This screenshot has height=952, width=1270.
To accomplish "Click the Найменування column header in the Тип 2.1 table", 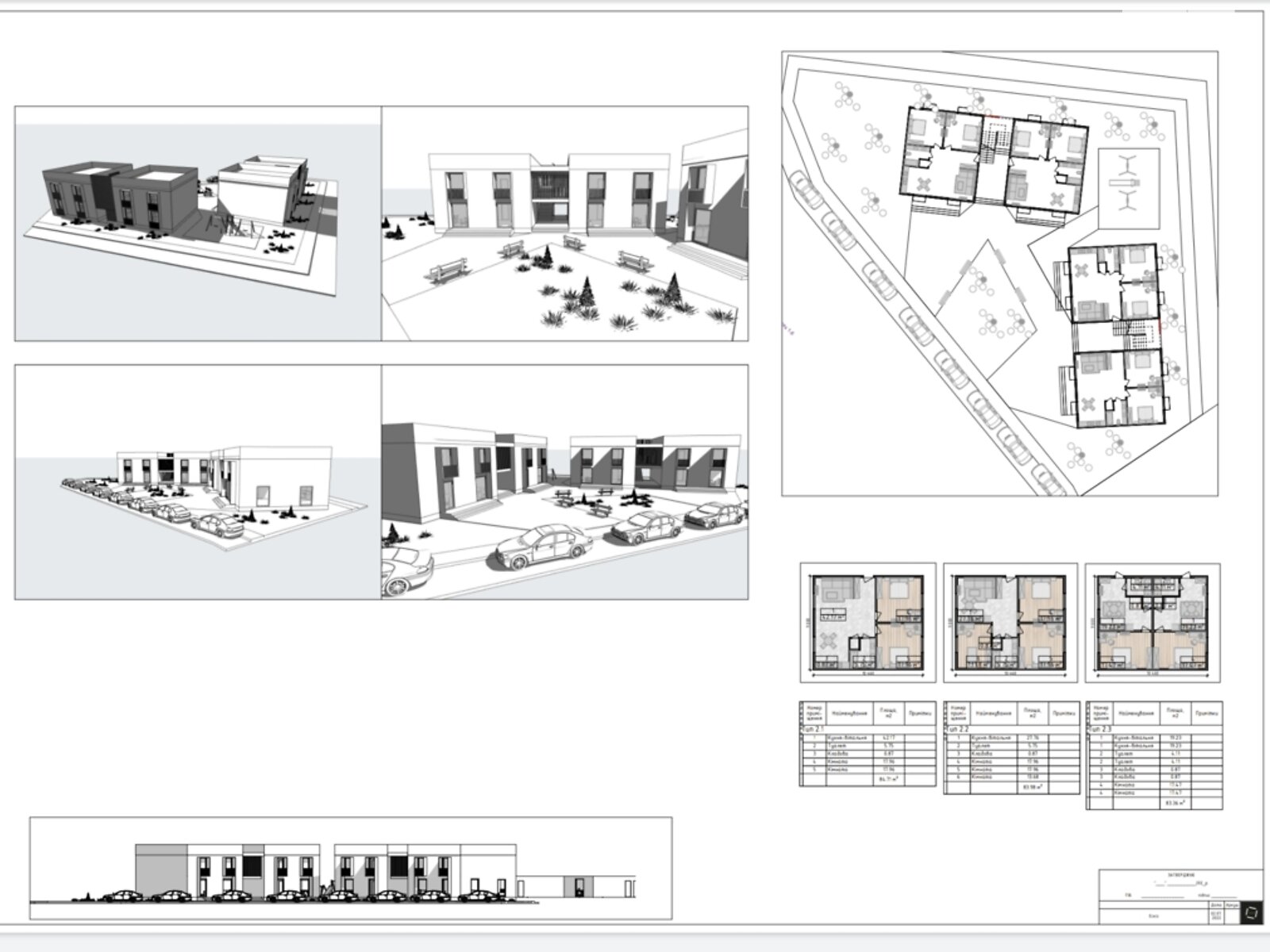I will point(849,713).
